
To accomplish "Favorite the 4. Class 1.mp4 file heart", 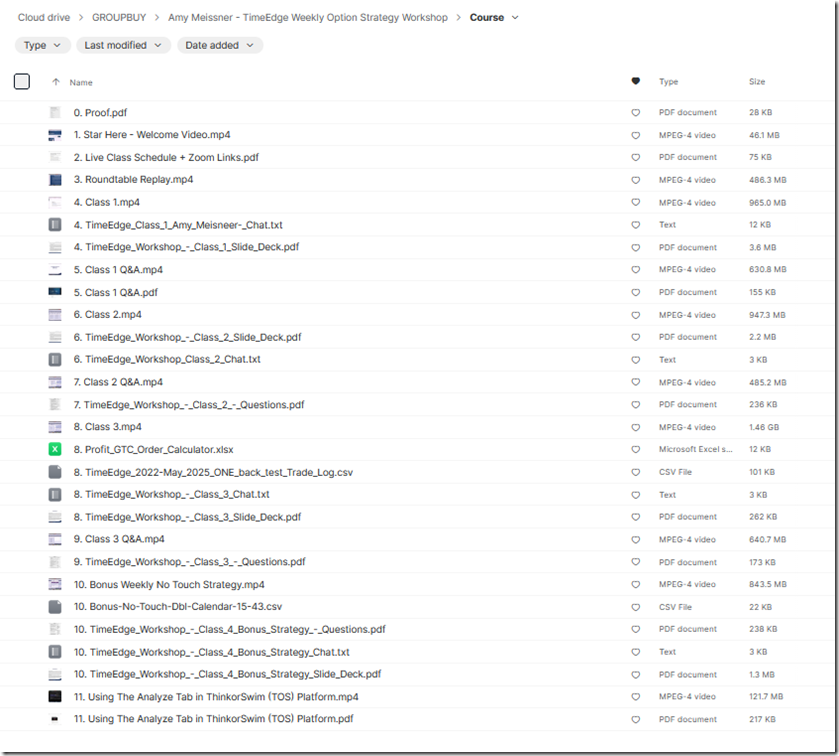I will 635,203.
